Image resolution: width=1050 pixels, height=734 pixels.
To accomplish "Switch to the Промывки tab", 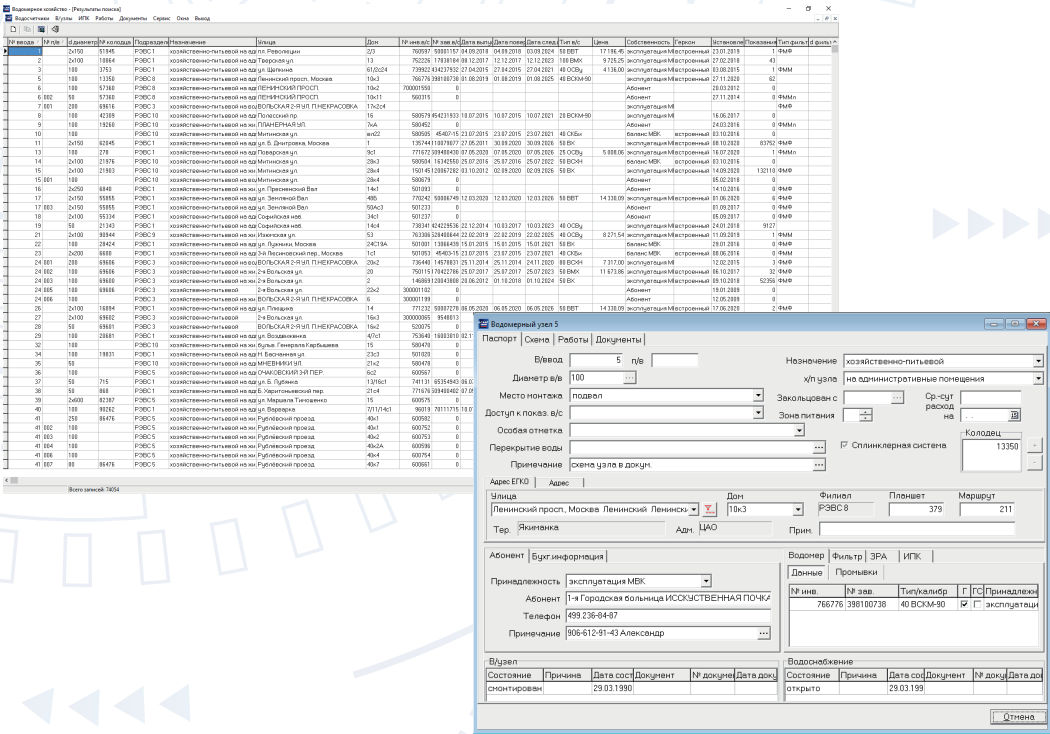I will (x=856, y=573).
